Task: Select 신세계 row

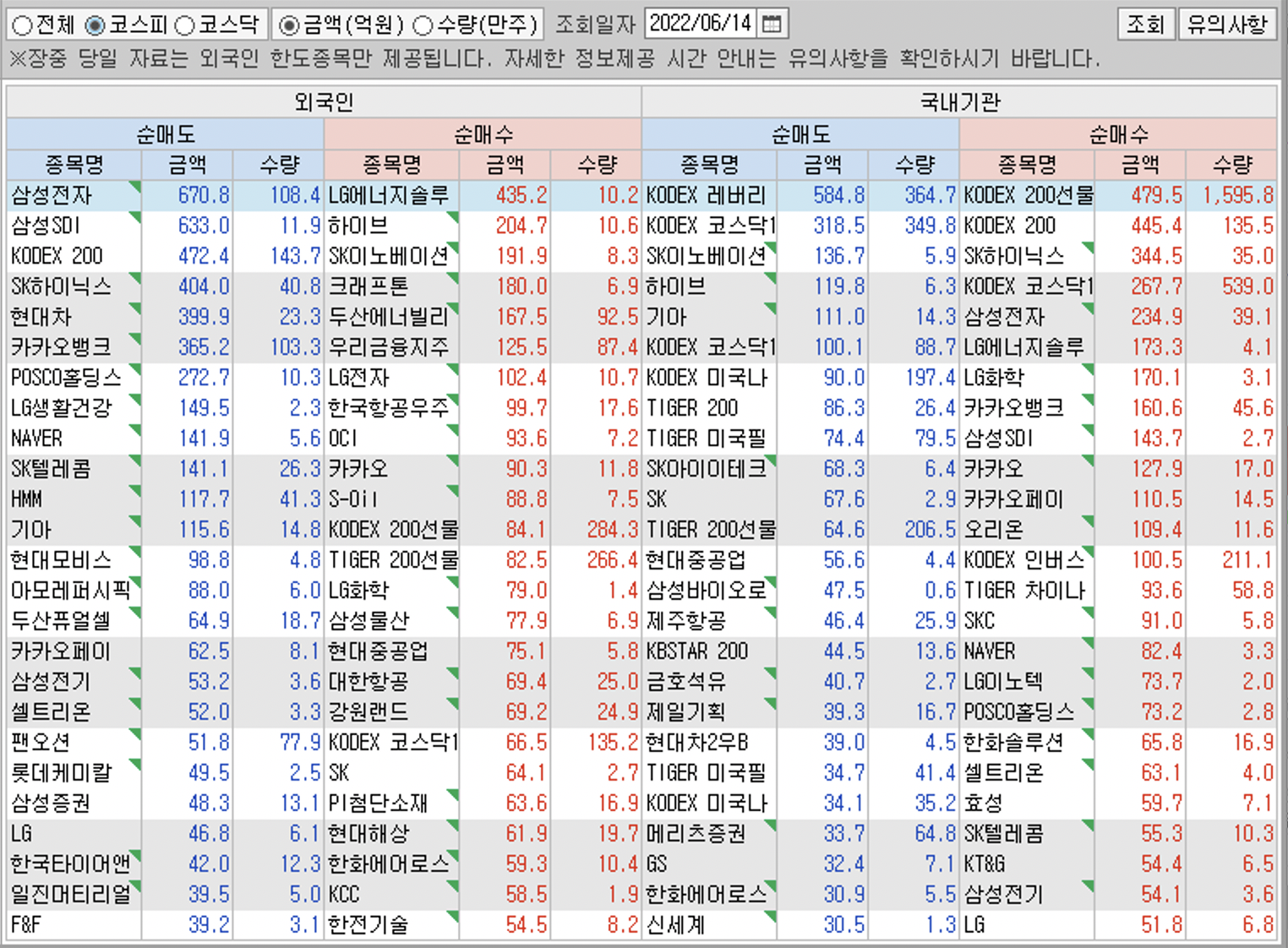Action: 709,925
